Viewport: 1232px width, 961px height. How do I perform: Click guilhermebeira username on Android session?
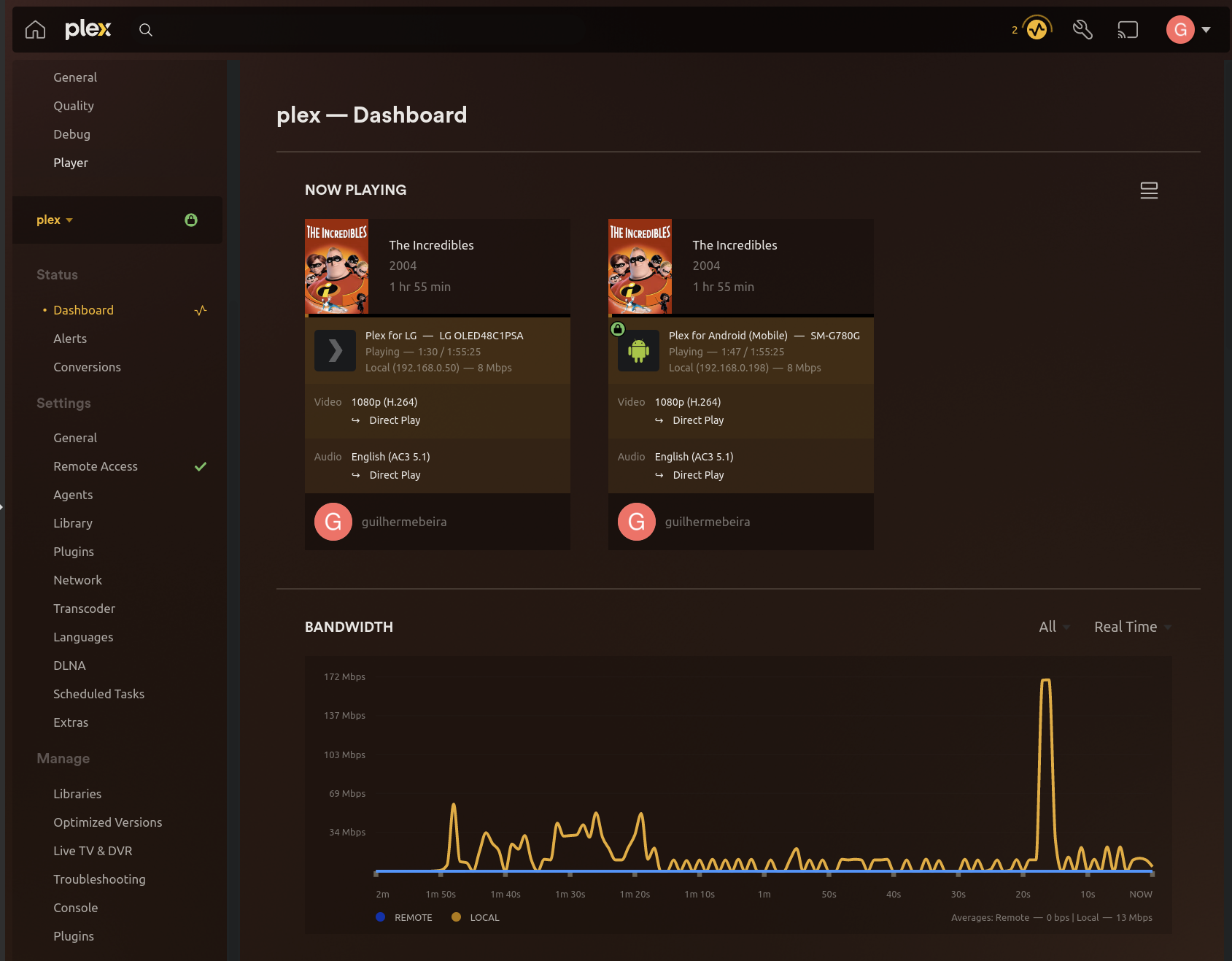[708, 522]
